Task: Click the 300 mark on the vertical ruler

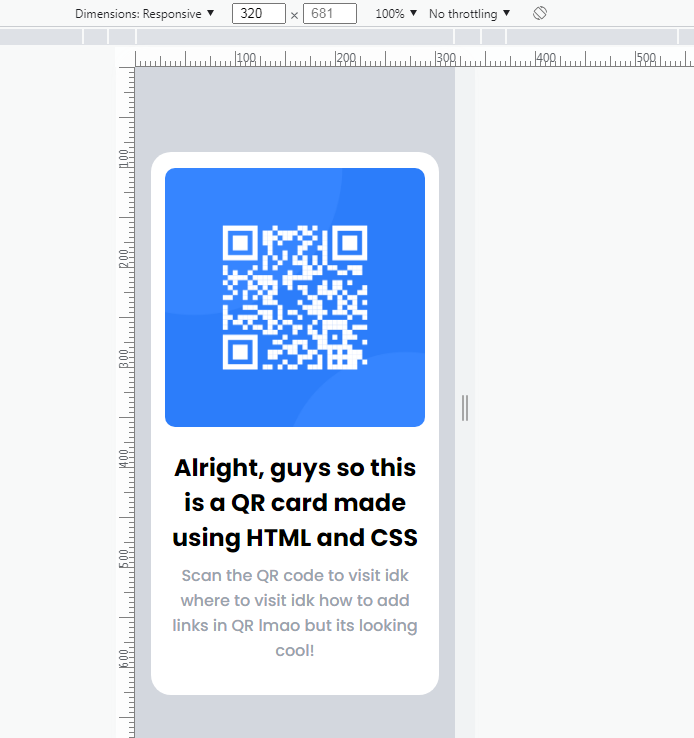Action: (x=123, y=358)
